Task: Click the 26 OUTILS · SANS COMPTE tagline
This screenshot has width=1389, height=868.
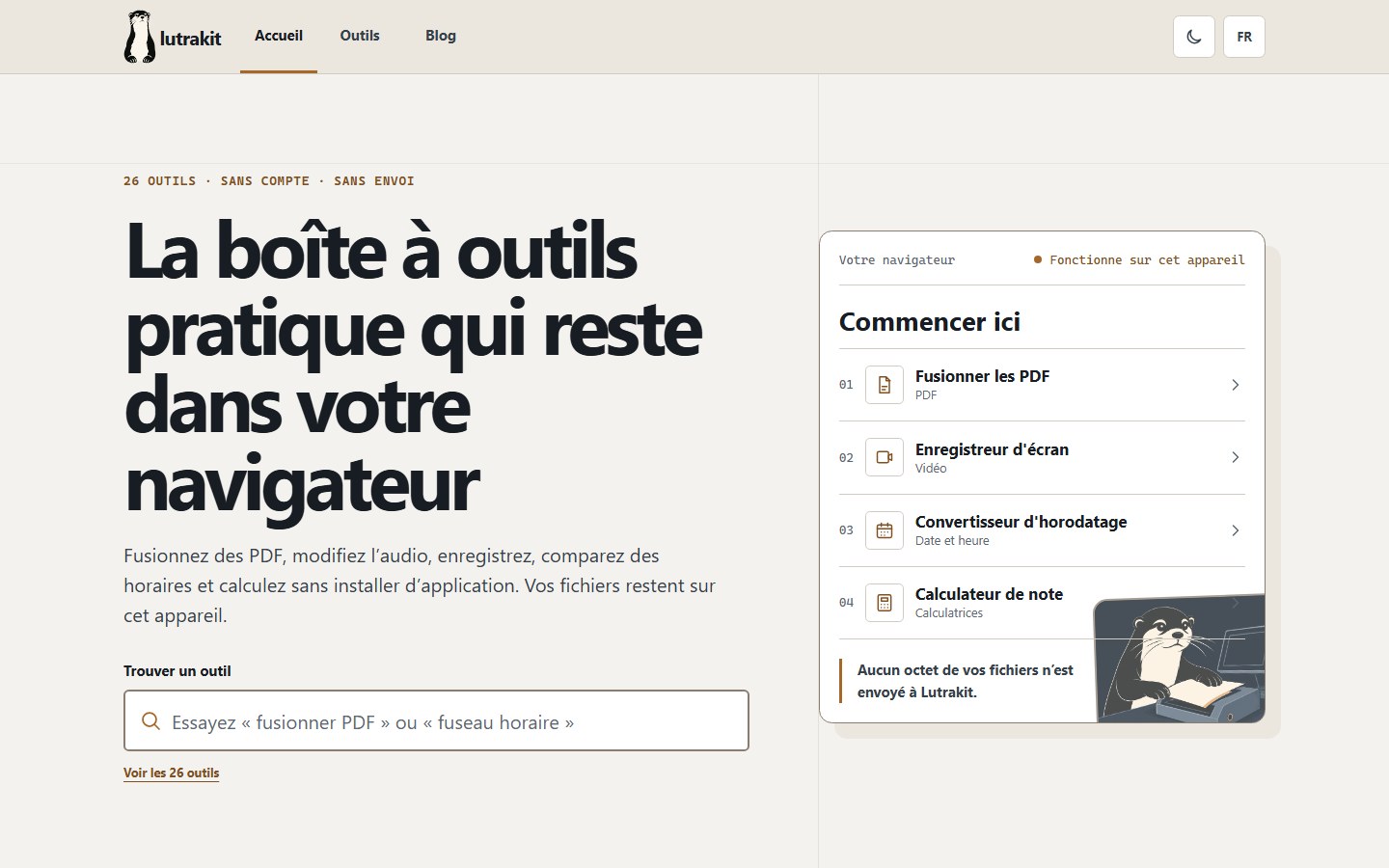Action: coord(269,181)
